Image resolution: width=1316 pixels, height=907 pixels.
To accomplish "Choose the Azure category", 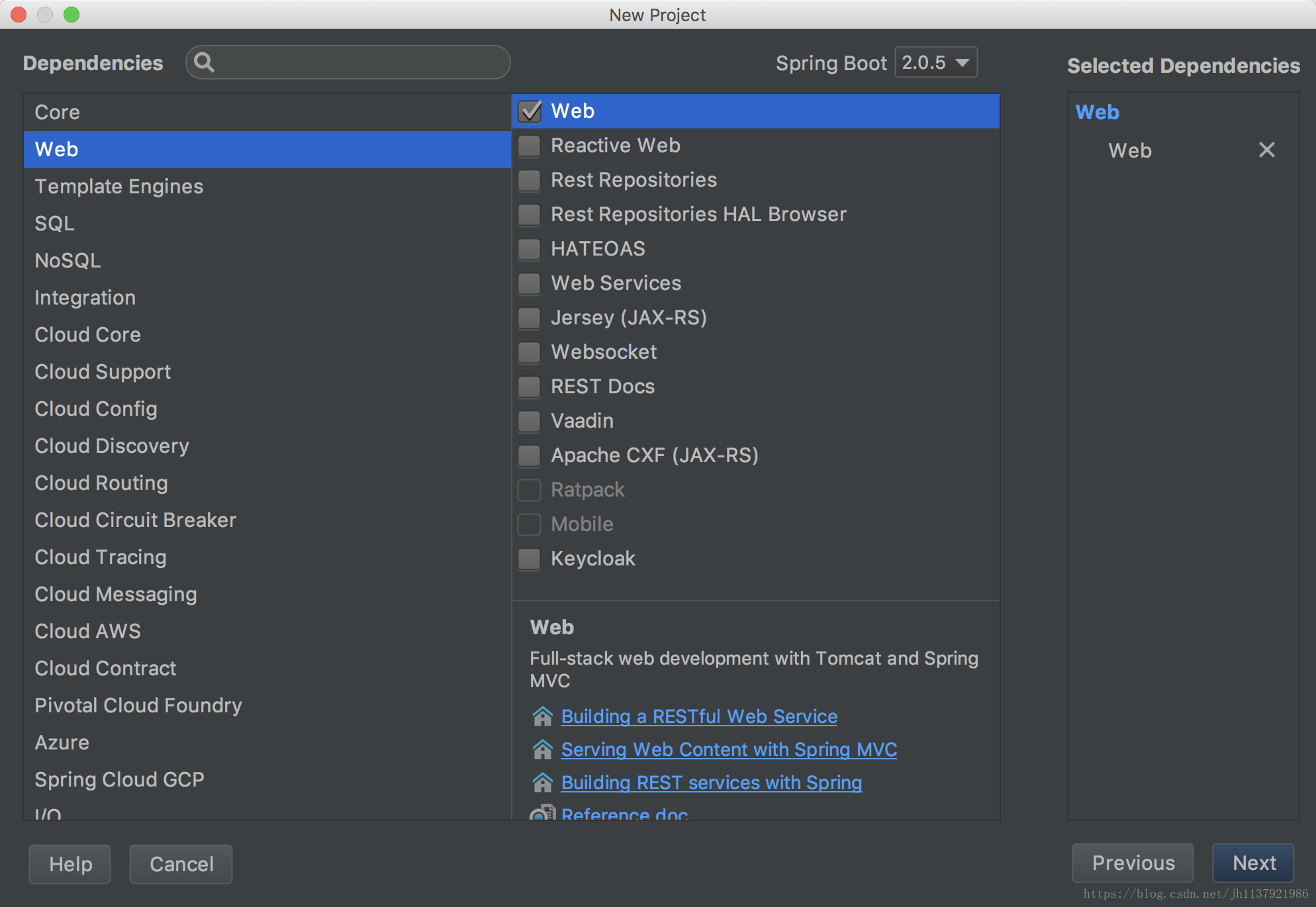I will click(267, 743).
